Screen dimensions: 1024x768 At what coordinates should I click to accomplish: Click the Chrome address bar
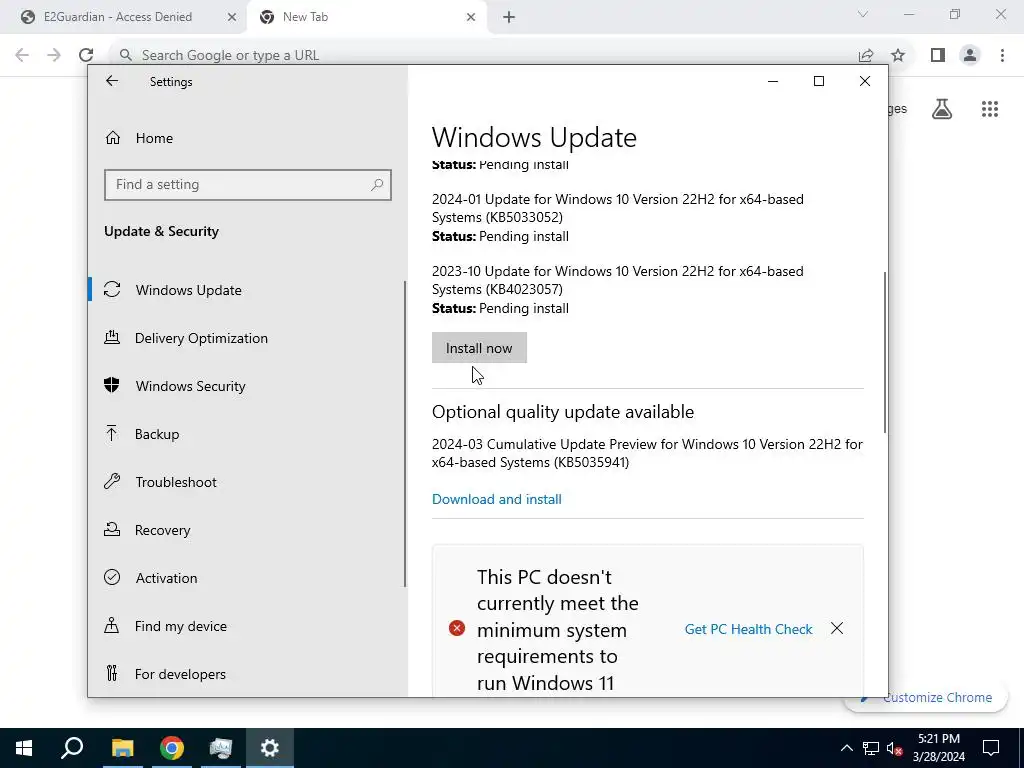click(x=483, y=55)
